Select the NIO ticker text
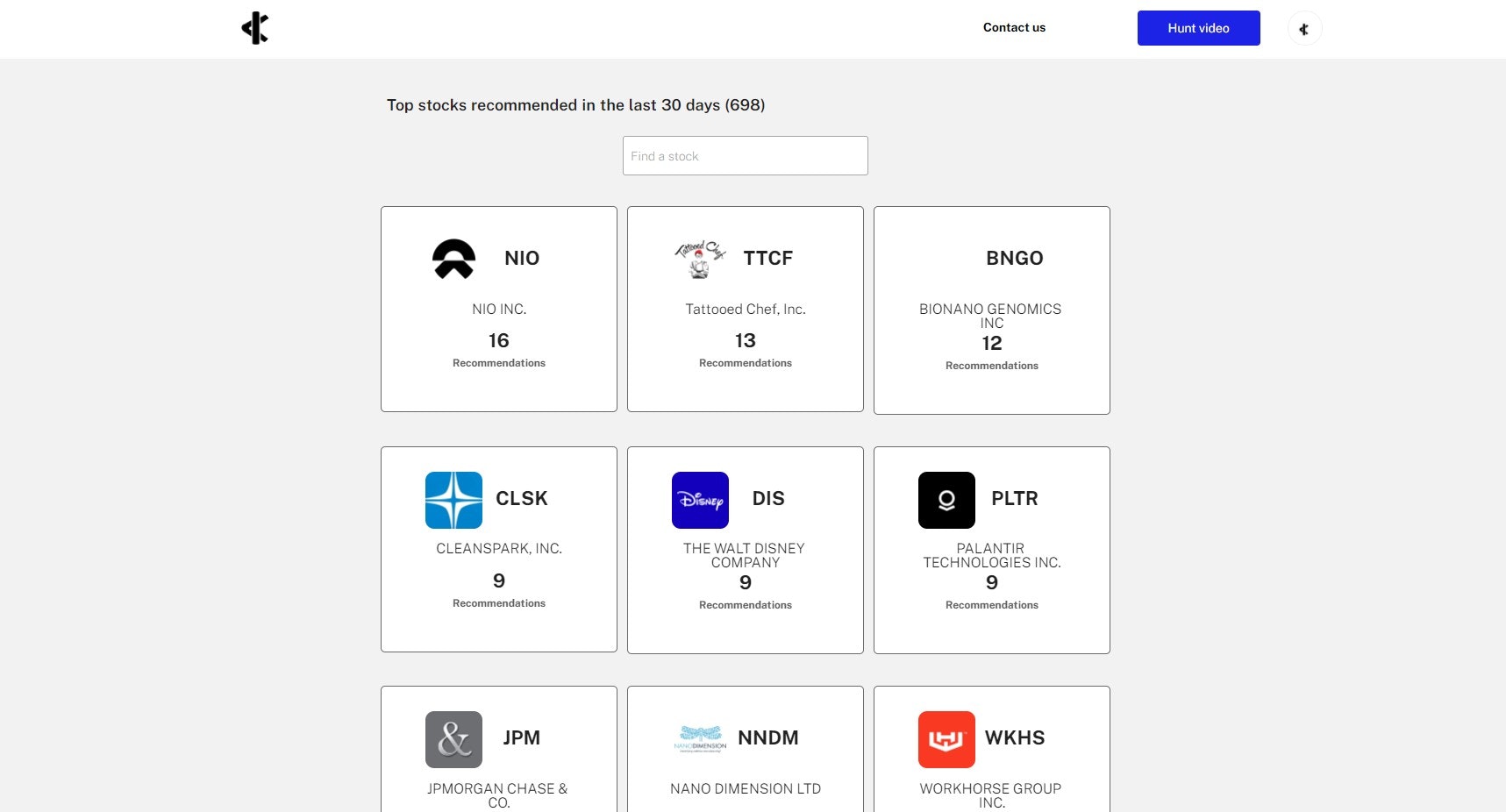 click(522, 258)
